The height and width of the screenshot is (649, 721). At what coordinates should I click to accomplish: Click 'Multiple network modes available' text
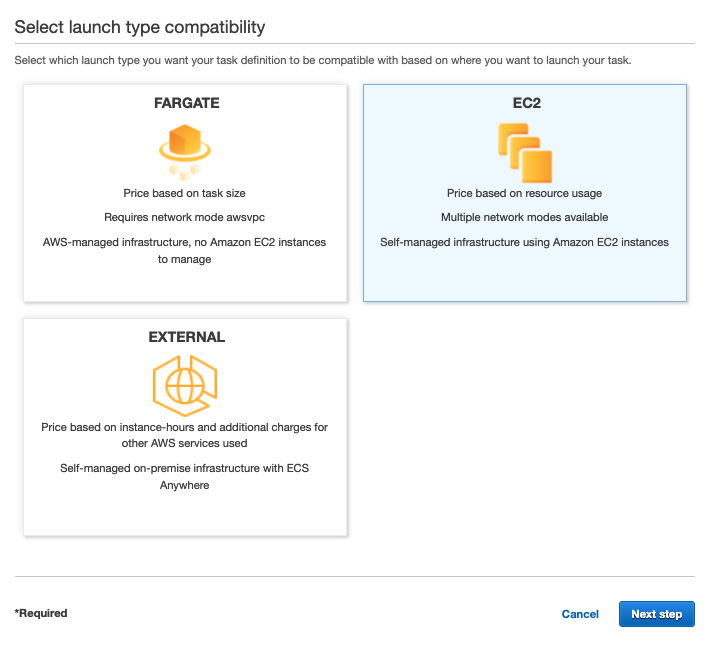[524, 217]
